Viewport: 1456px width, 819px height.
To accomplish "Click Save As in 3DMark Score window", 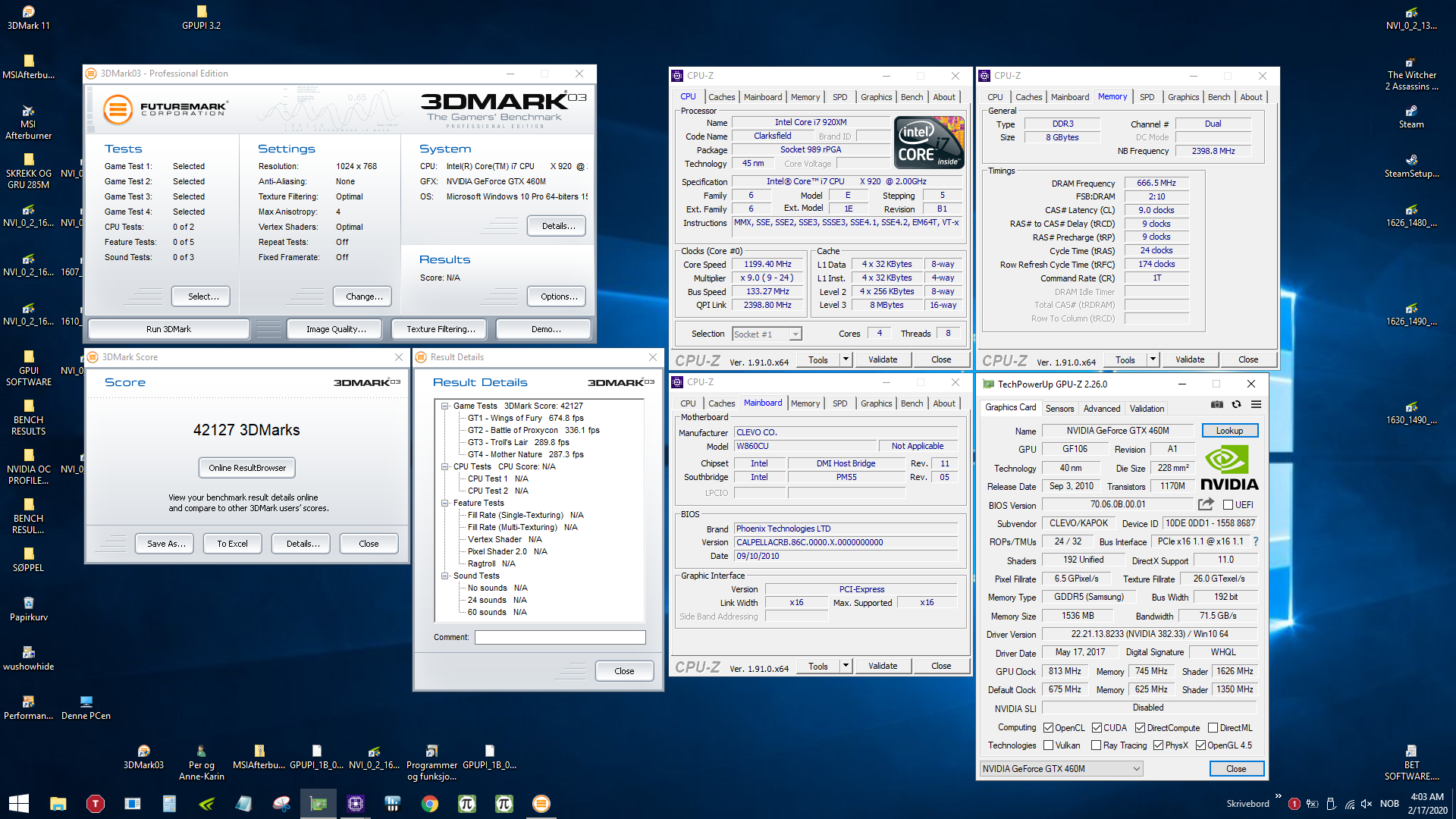I will point(166,544).
